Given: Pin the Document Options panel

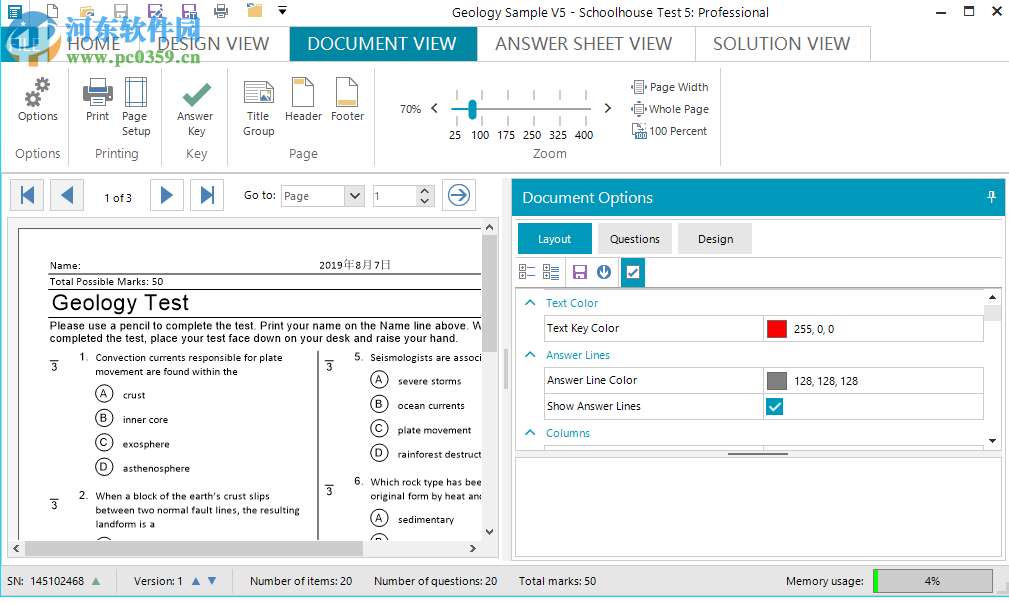Looking at the screenshot, I should point(992,197).
